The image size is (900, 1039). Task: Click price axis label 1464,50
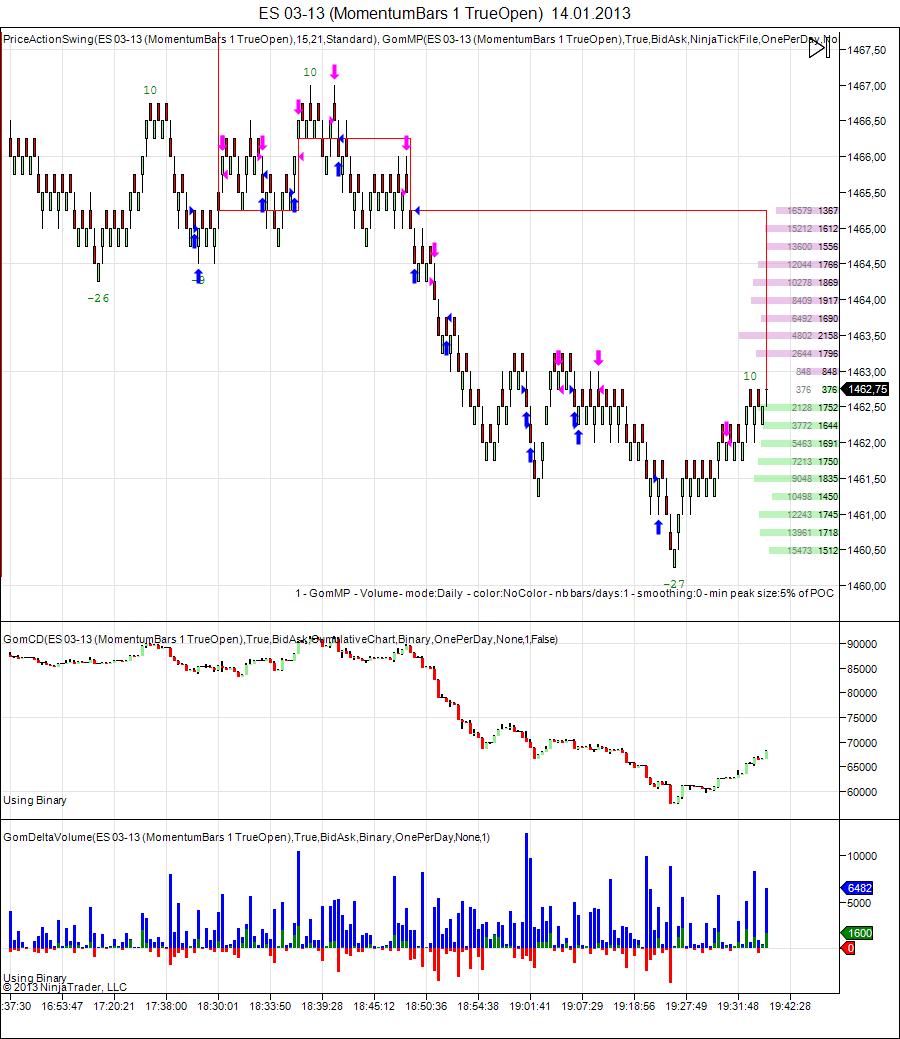(867, 264)
